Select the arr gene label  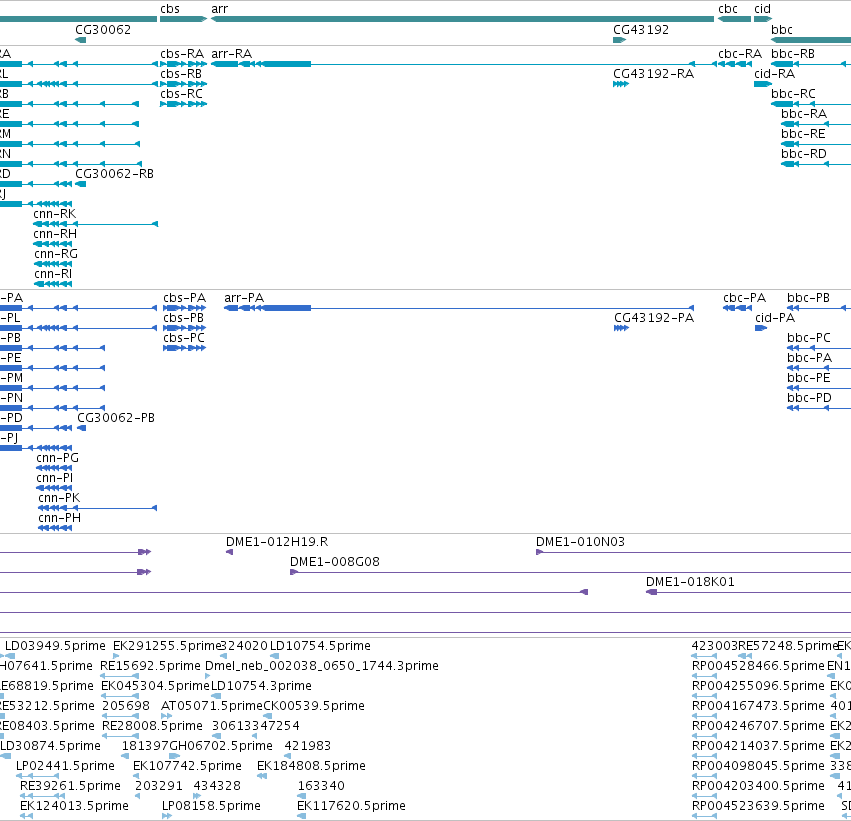(220, 9)
